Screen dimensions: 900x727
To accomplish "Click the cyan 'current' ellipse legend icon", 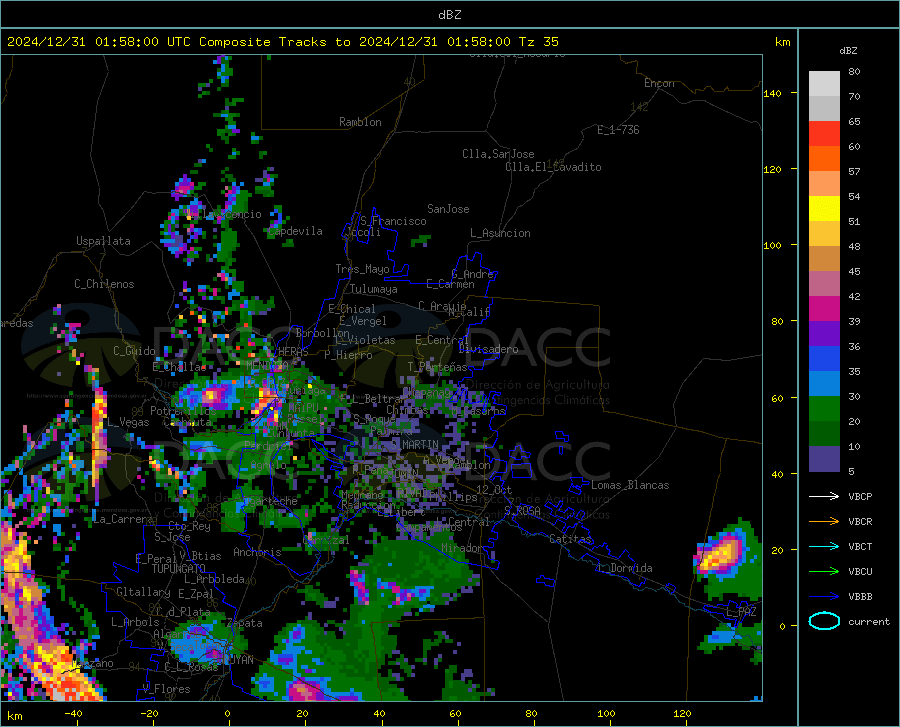I will point(824,621).
